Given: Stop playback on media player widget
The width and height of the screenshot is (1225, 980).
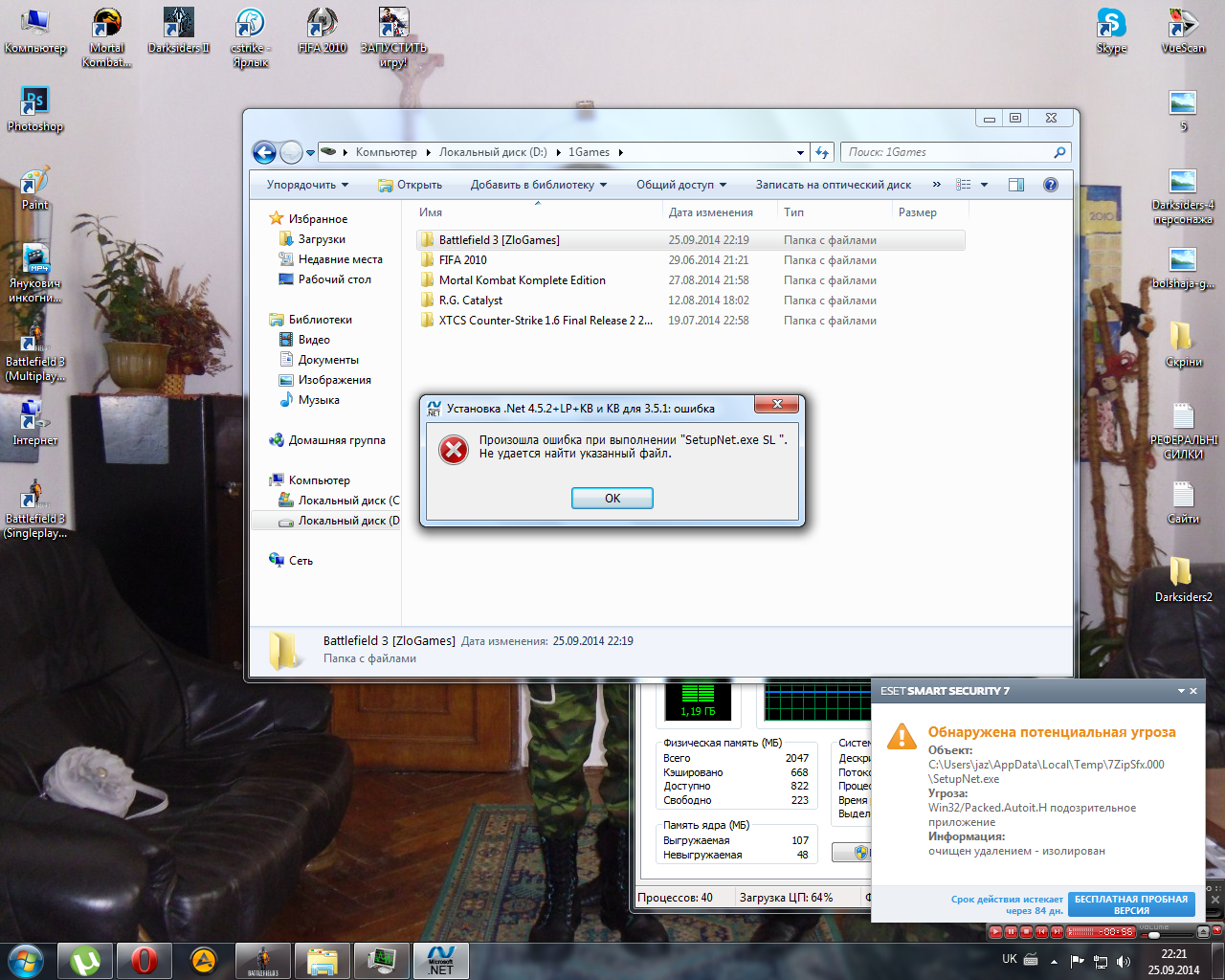Looking at the screenshot, I should 1026,931.
